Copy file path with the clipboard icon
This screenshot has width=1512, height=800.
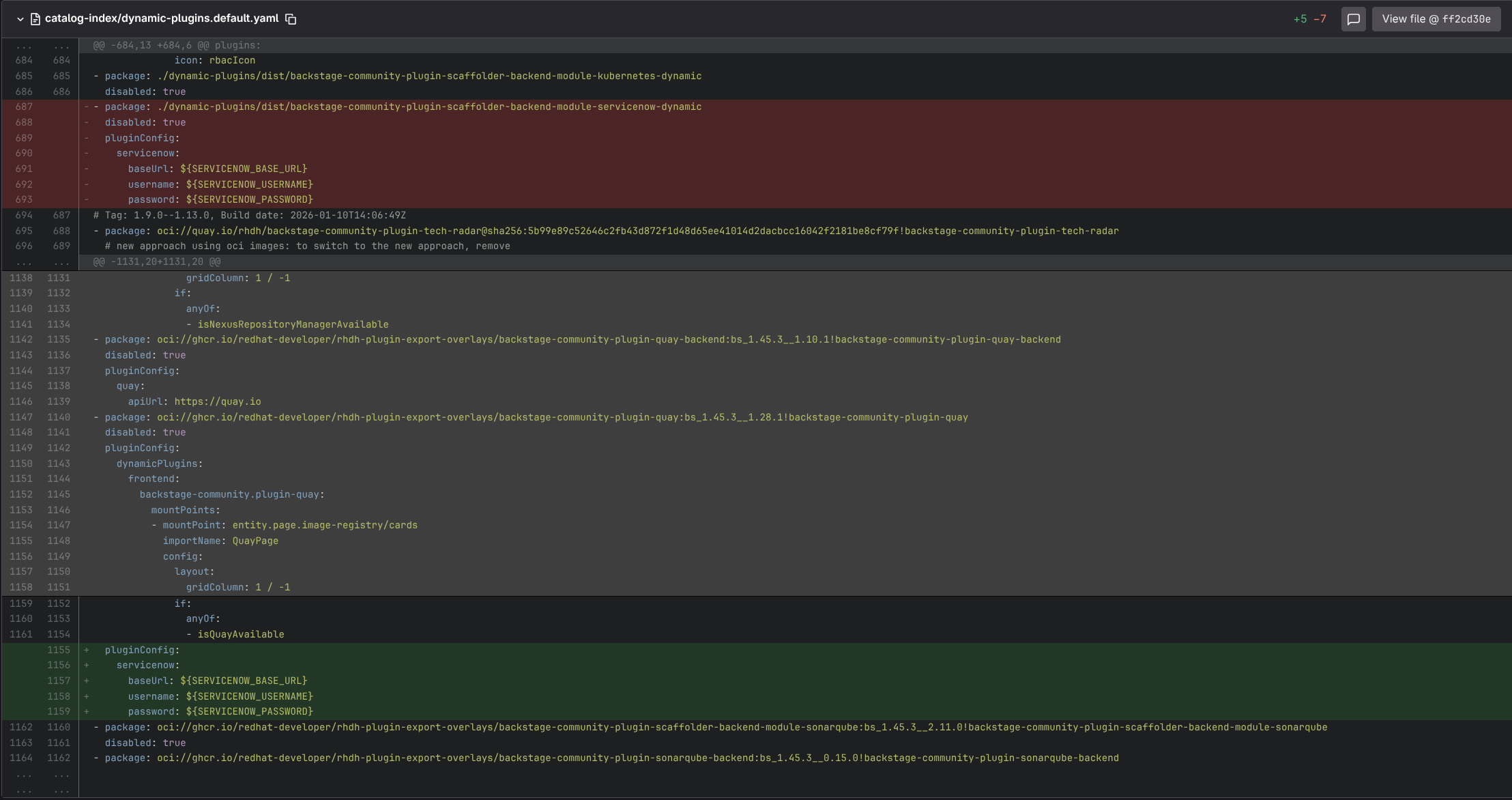[x=291, y=19]
